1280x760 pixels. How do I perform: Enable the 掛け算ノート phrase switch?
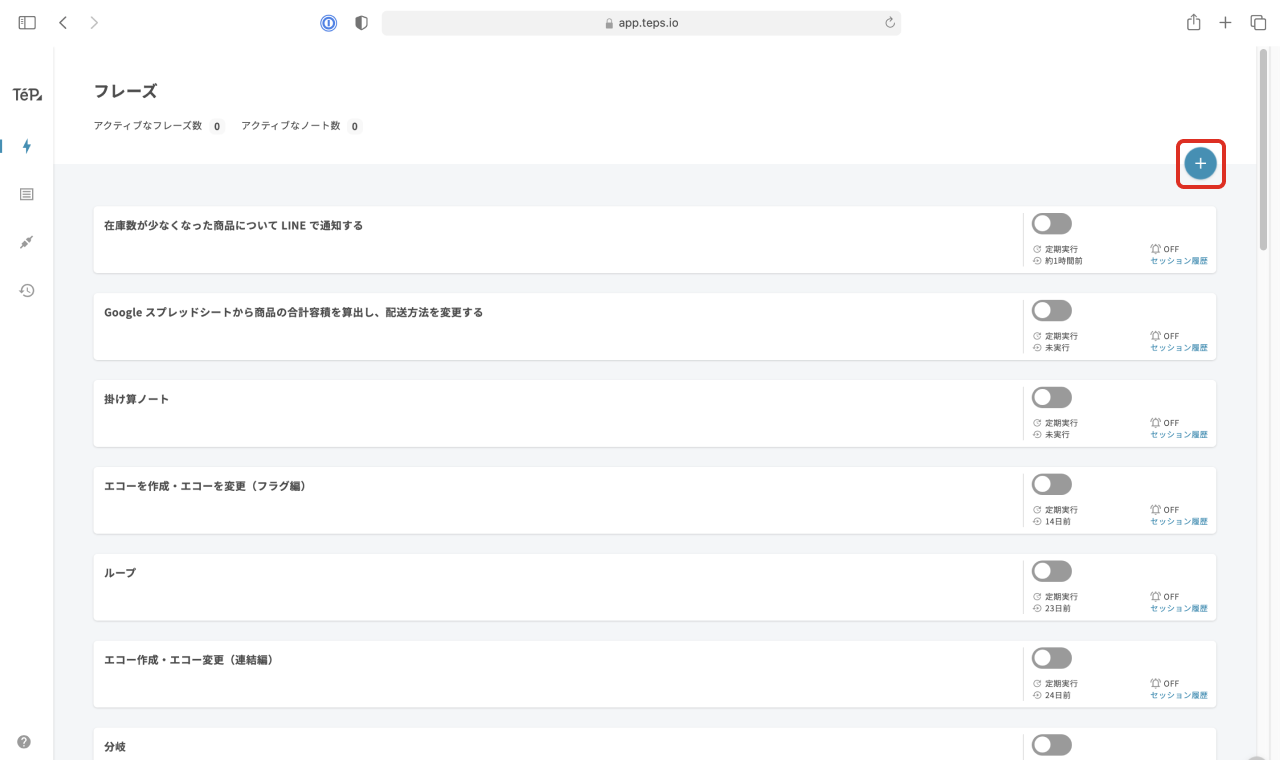tap(1051, 398)
